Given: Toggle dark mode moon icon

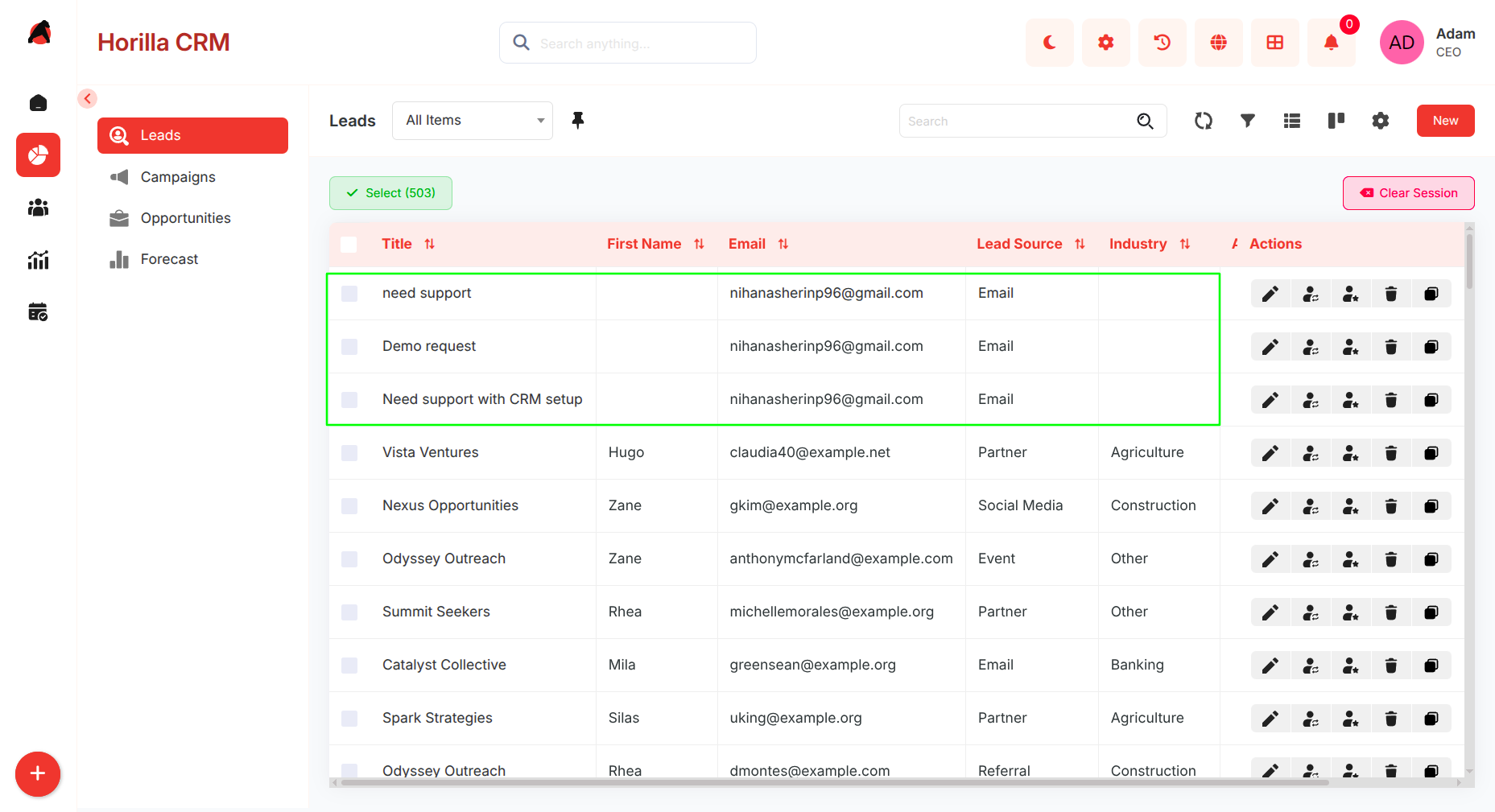Looking at the screenshot, I should click(1049, 43).
